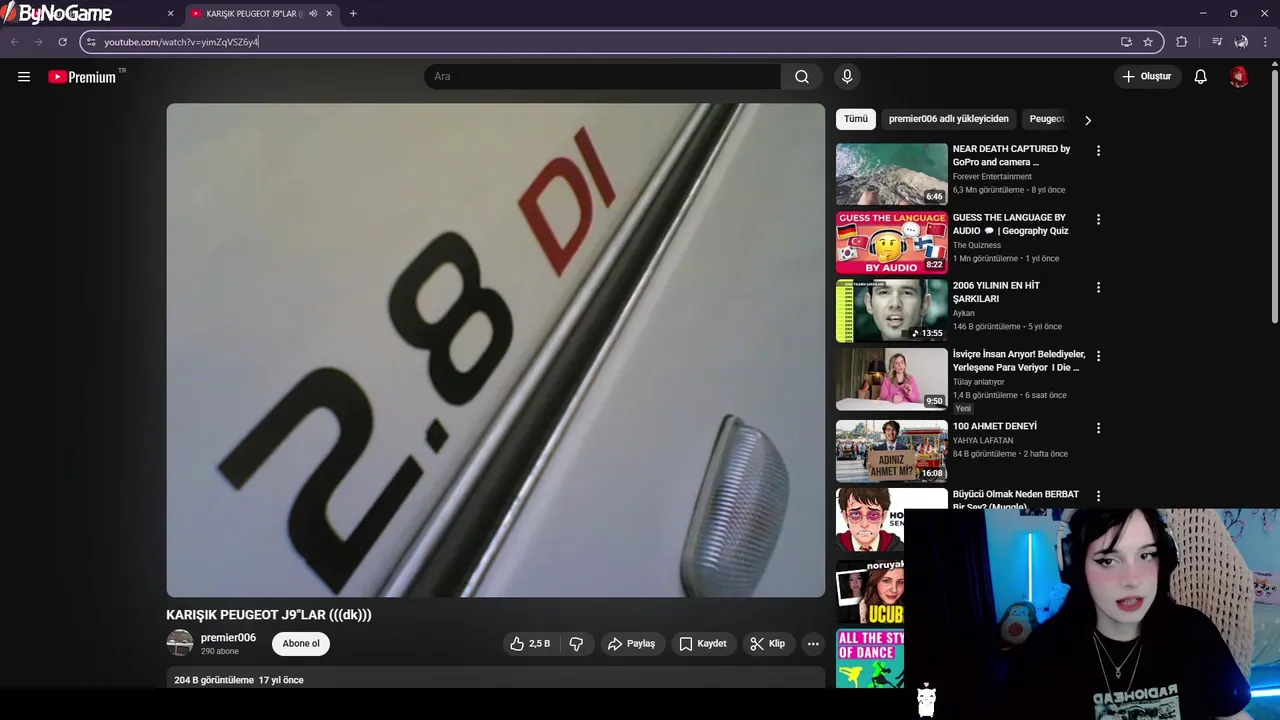Open media controls in browser toolbar
This screenshot has width=1280, height=720.
[1217, 42]
